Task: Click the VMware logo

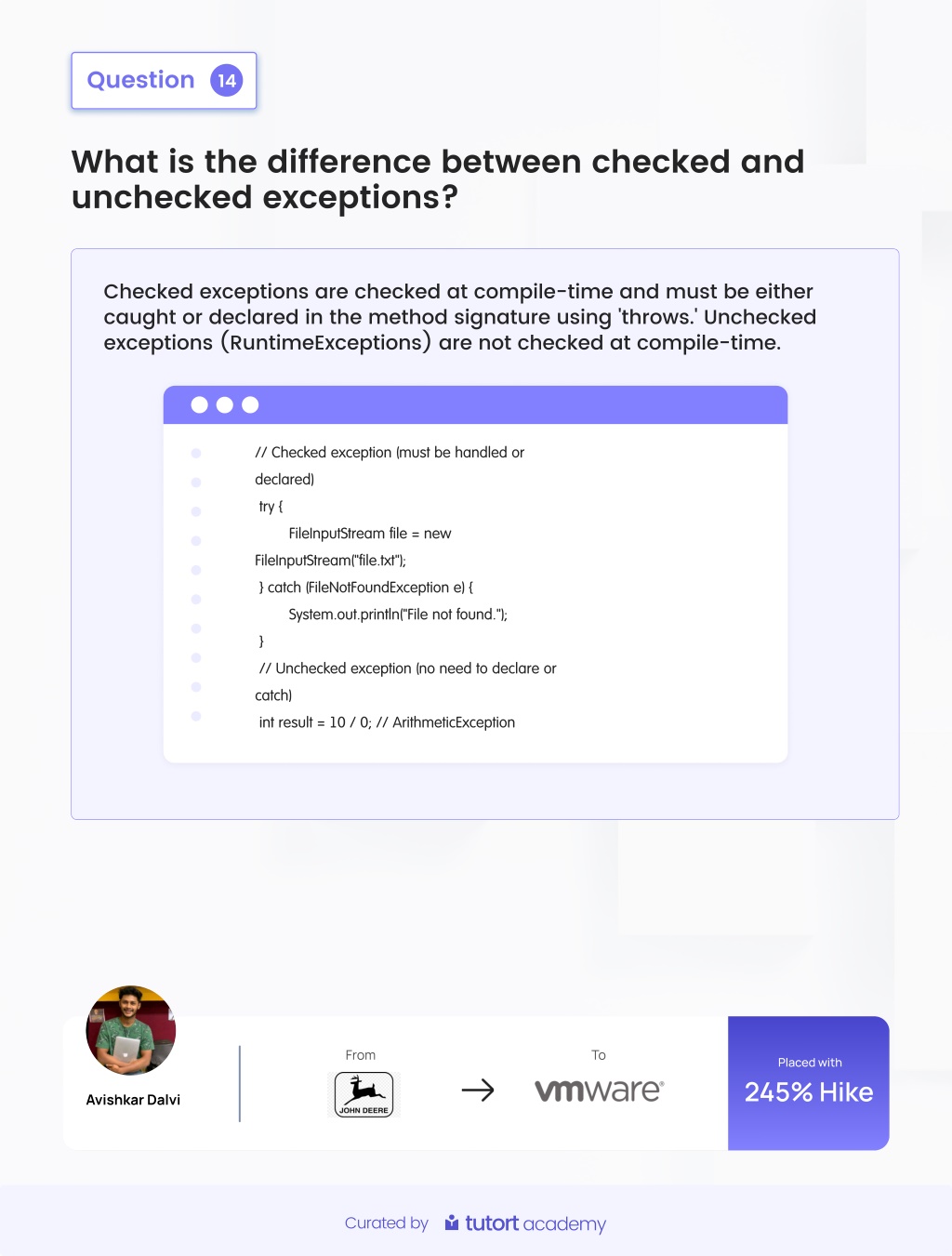Action: pos(600,1090)
